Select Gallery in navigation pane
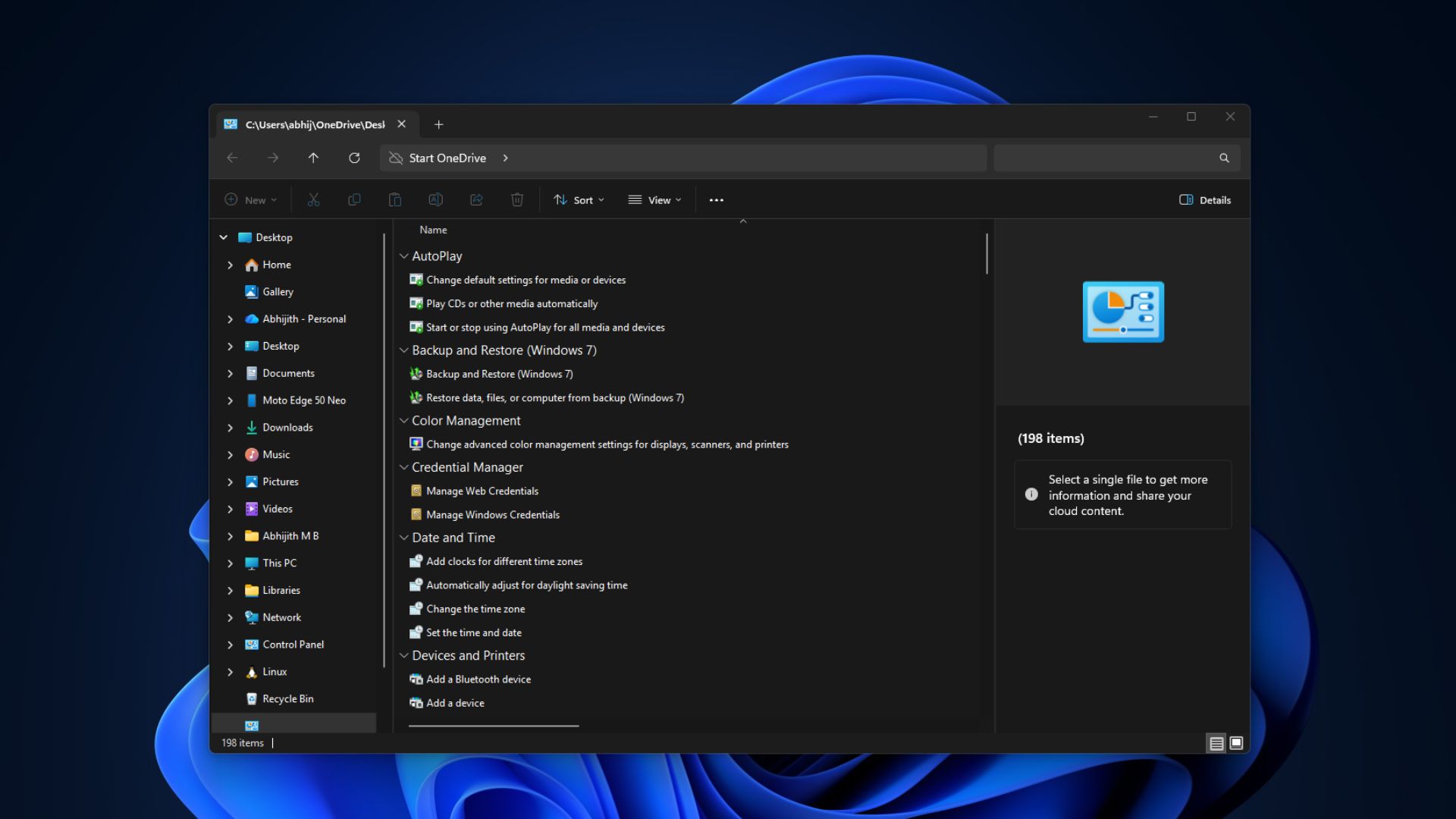 click(278, 292)
